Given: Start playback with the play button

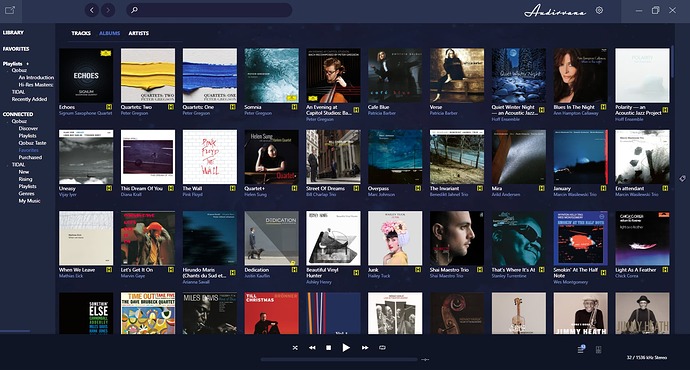Looking at the screenshot, I should pyautogui.click(x=346, y=348).
